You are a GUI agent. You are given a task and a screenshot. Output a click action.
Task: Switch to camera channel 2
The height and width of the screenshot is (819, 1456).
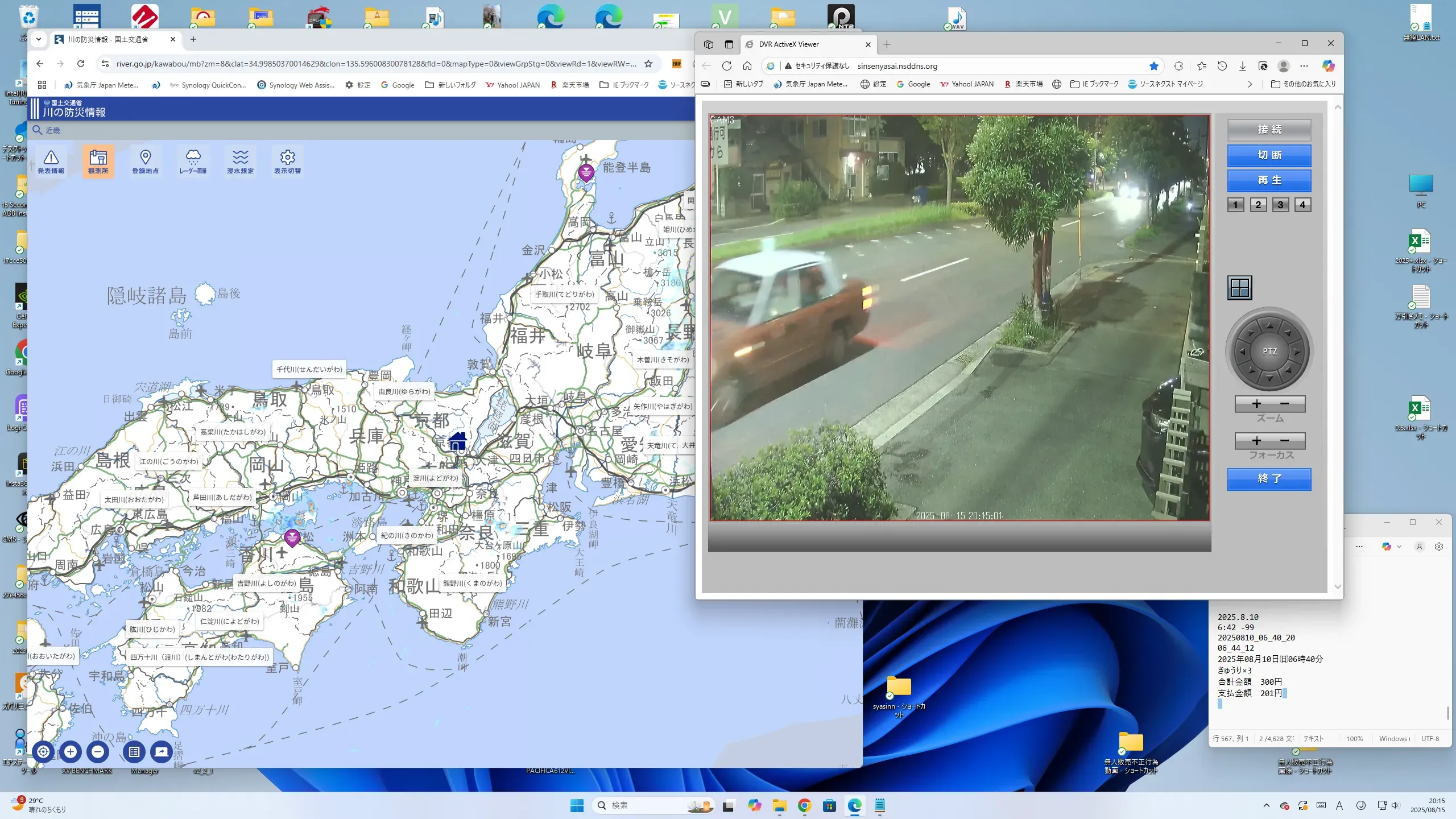1258,205
